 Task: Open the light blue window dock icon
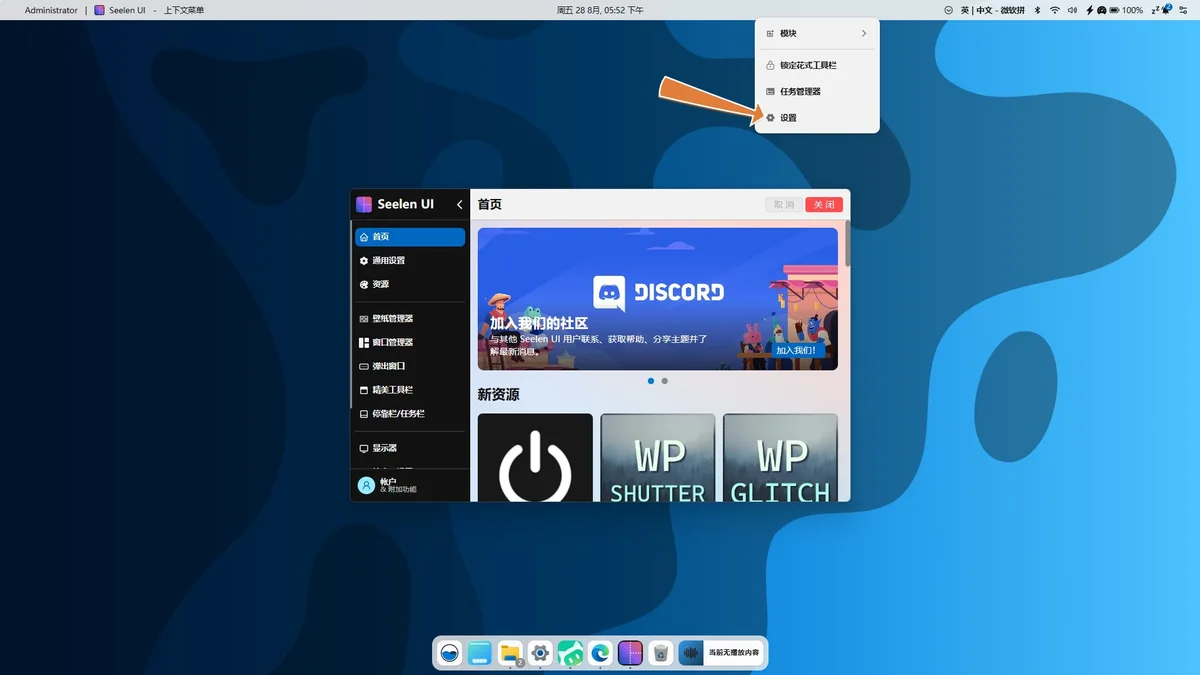pyautogui.click(x=480, y=653)
